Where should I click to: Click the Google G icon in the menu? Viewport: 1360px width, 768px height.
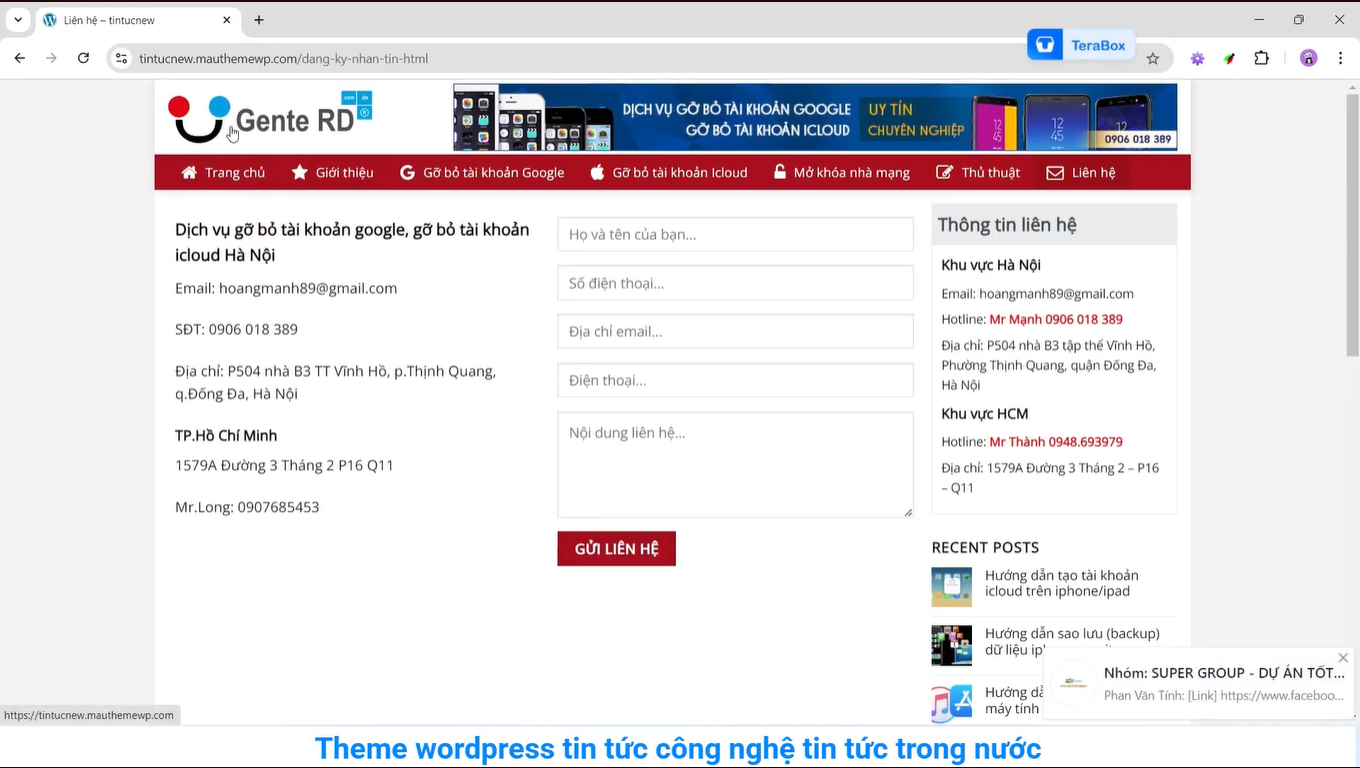pos(407,172)
